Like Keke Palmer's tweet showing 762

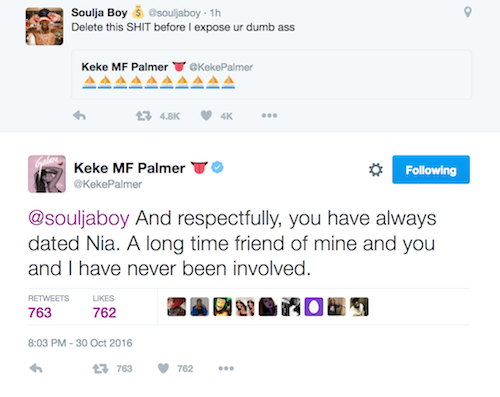pyautogui.click(x=163, y=368)
